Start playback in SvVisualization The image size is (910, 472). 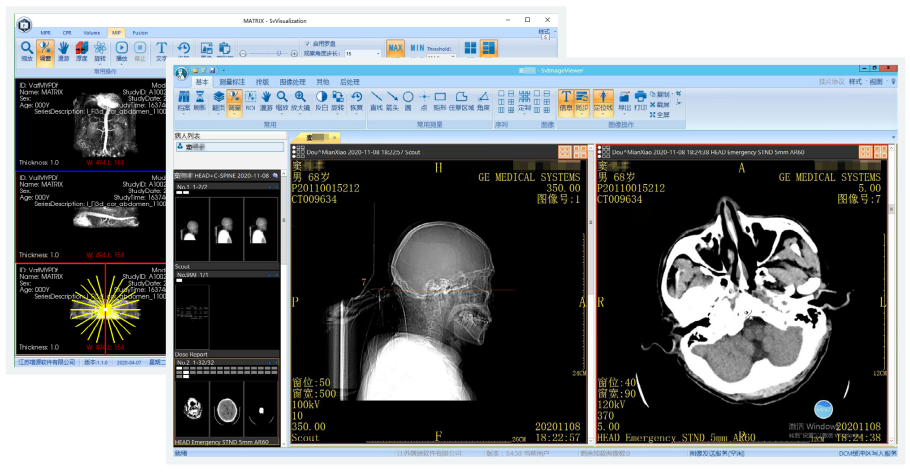121,51
